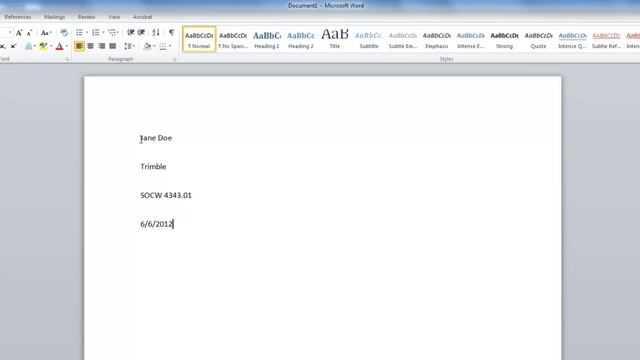This screenshot has width=640, height=360.
Task: Toggle Align Text Right
Action: click(101, 46)
